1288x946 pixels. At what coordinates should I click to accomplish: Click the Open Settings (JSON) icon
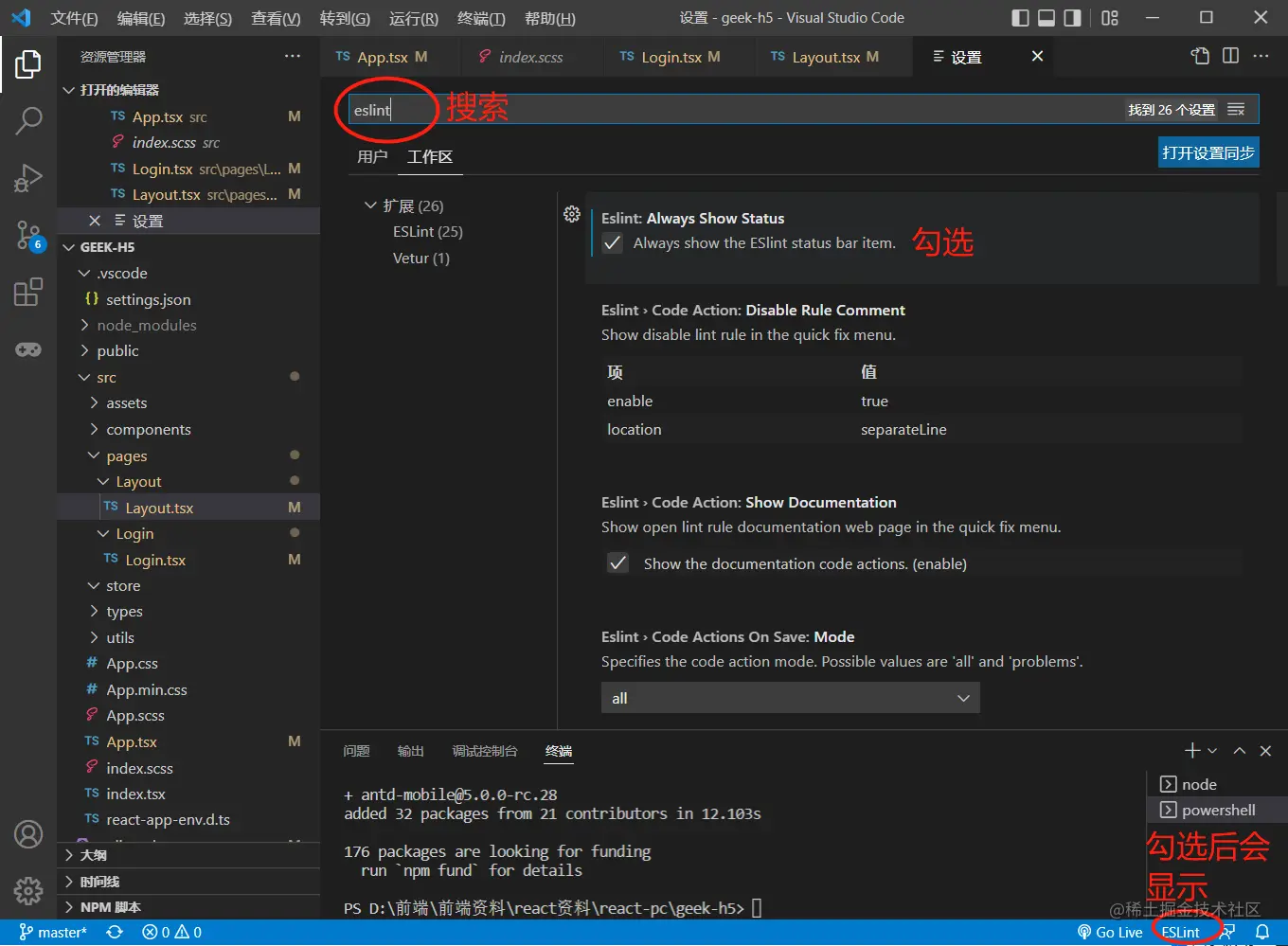click(1200, 56)
